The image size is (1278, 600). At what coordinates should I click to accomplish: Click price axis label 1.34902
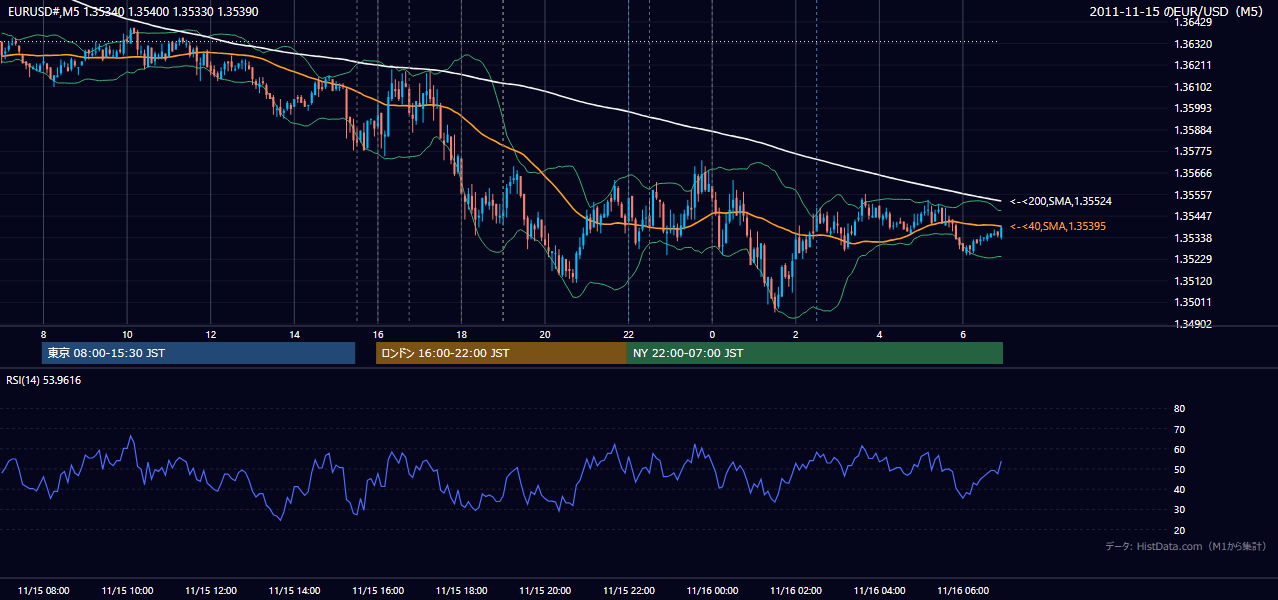coord(1193,324)
